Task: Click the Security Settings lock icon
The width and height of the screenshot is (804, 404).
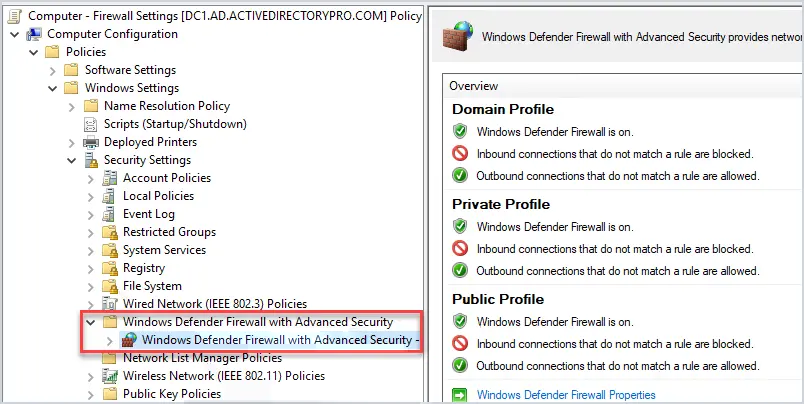Action: click(x=91, y=160)
